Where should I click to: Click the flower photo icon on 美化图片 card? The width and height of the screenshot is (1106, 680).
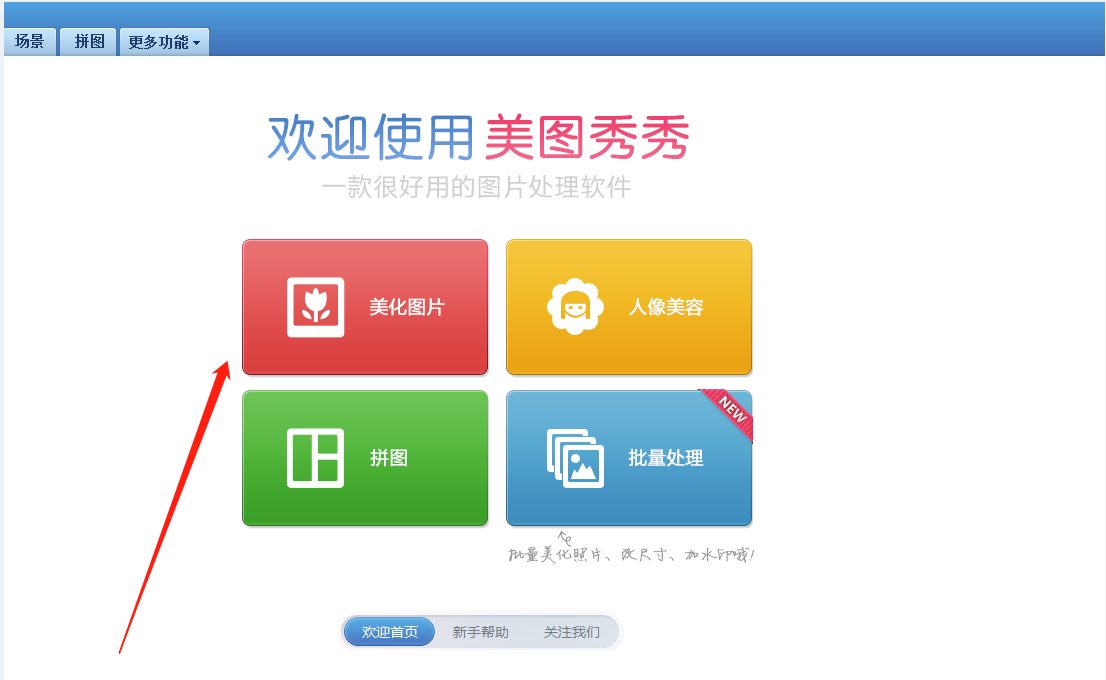(x=315, y=307)
